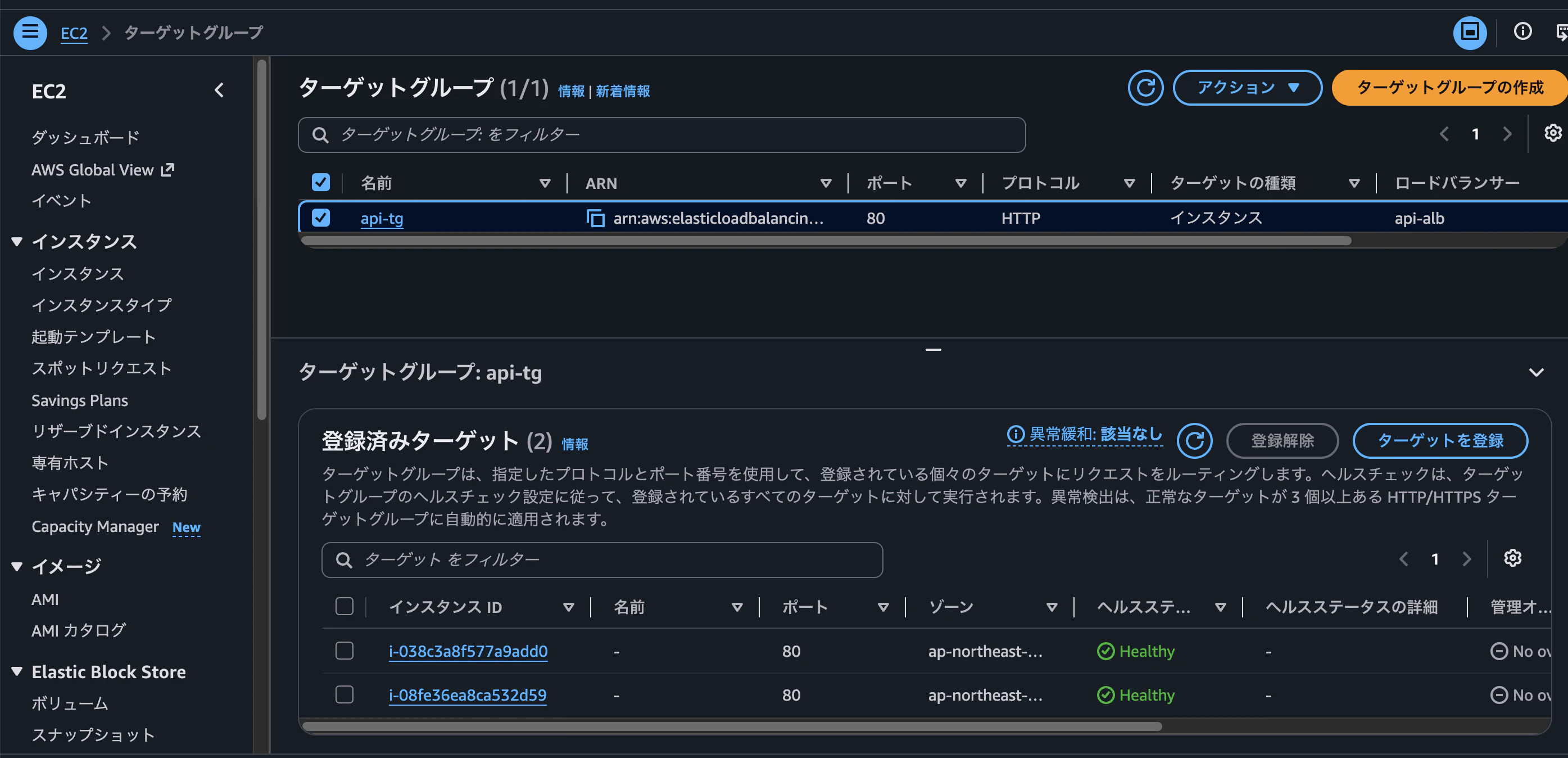Click 情報 link next to 登録済みターゲット

[574, 444]
